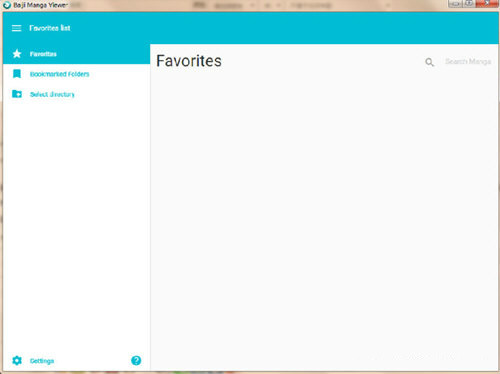Open the Bookmarked Folders menu item
The width and height of the screenshot is (500, 374).
[x=76, y=74]
